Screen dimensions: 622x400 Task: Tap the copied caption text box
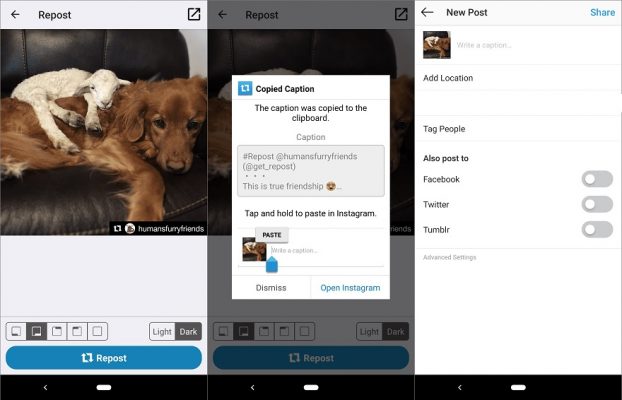coord(311,171)
